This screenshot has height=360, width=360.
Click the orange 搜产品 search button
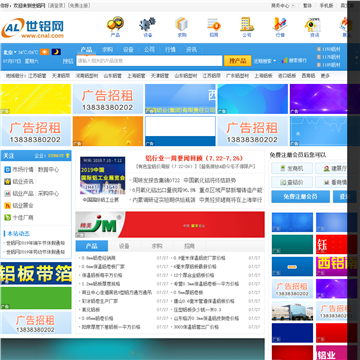[x=237, y=61]
